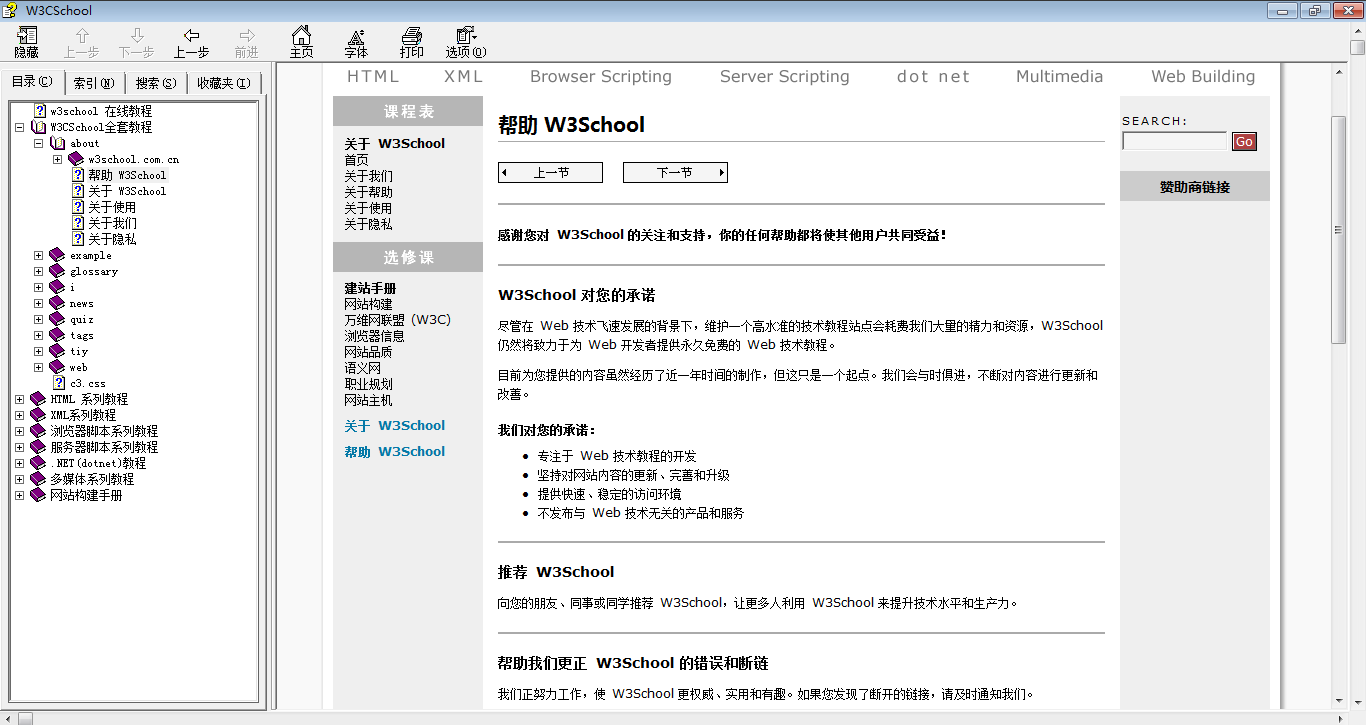
Task: Click the 主页 (Home) toolbar icon
Action: 299,41
